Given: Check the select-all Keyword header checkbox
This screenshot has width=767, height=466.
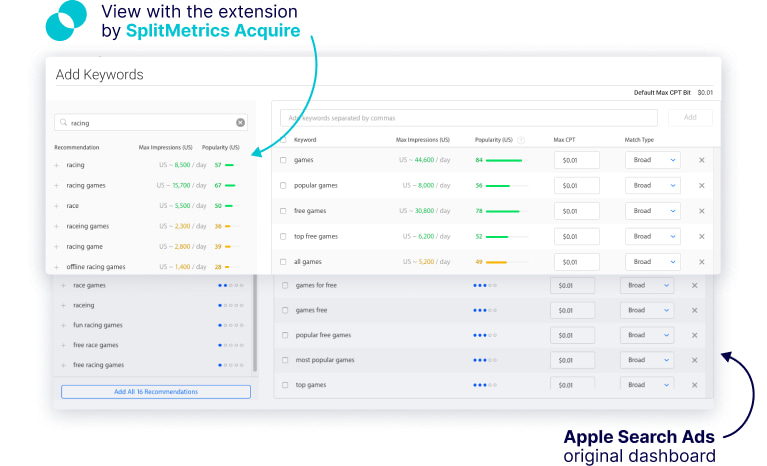Looking at the screenshot, I should [x=283, y=140].
